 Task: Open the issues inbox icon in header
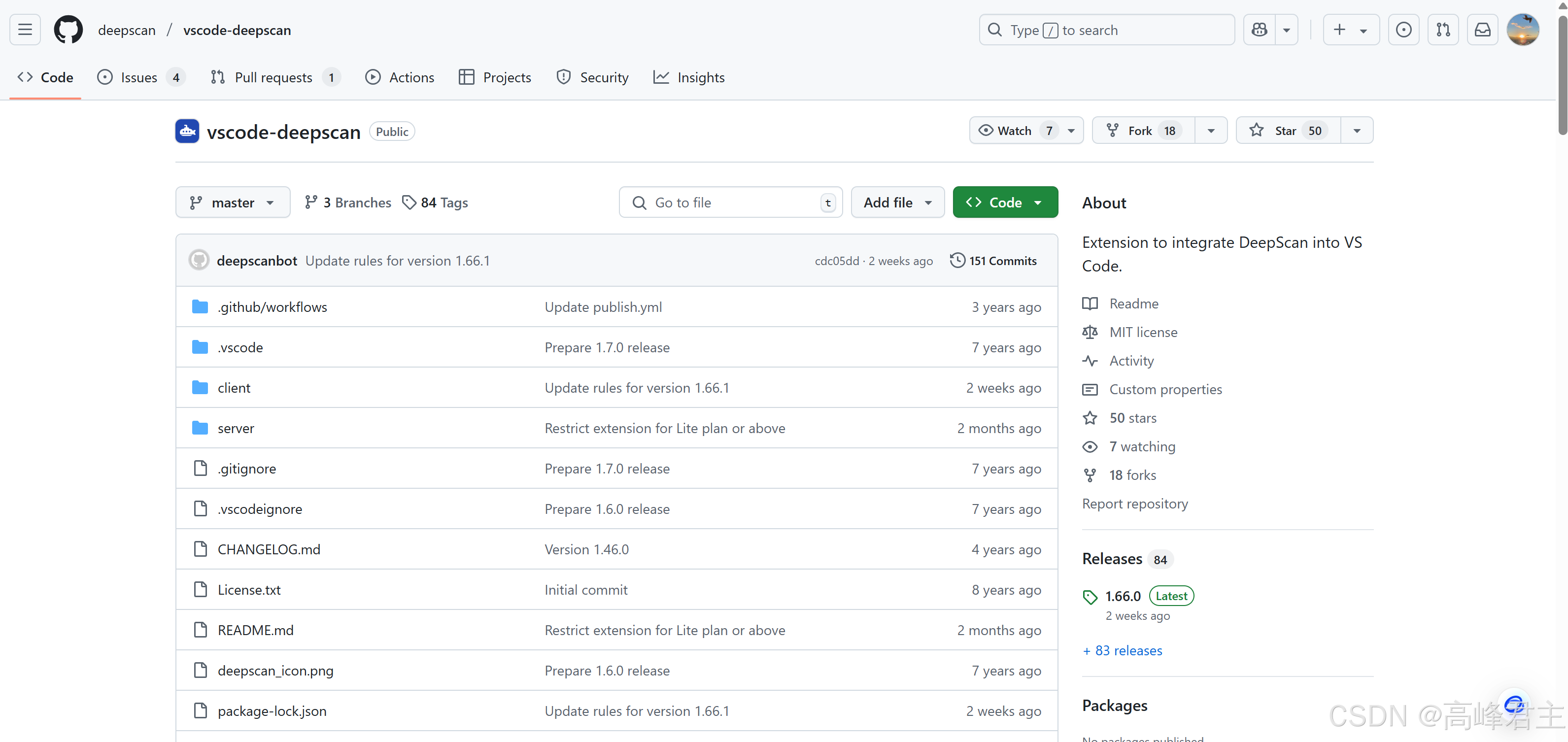pos(1403,30)
